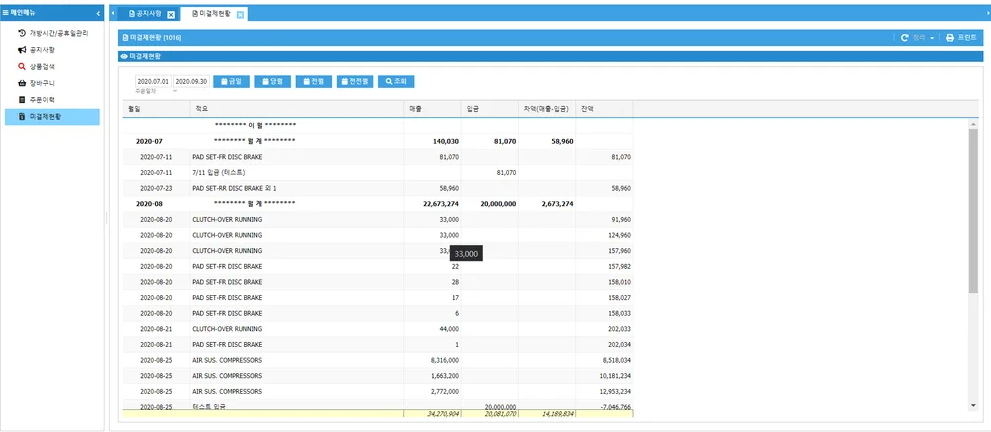
Task: Select 미결제현황 in the sidebar menu
Action: click(x=52, y=117)
